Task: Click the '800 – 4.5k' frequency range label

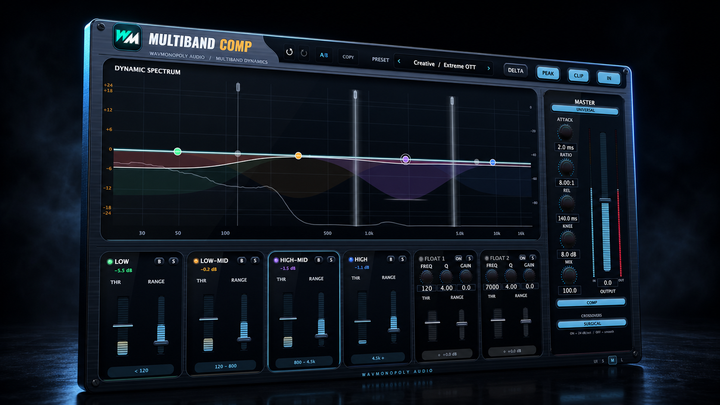Action: tap(304, 362)
